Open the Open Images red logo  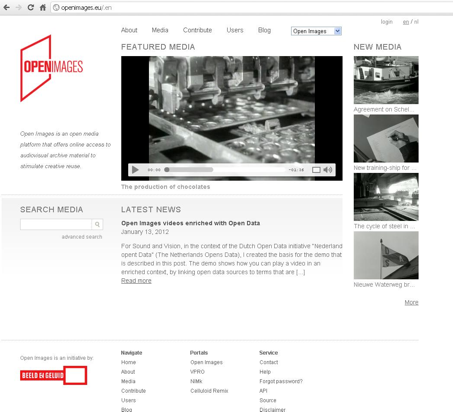[52, 68]
